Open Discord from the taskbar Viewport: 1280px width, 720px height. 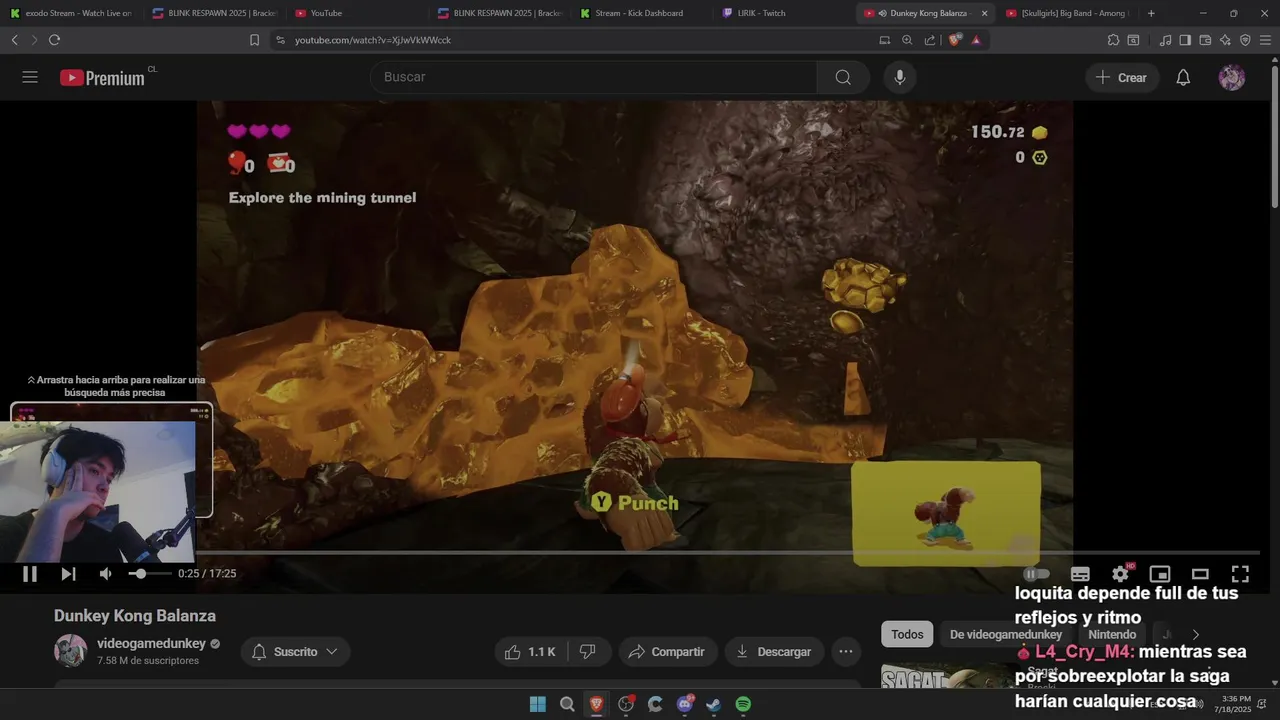[x=685, y=704]
